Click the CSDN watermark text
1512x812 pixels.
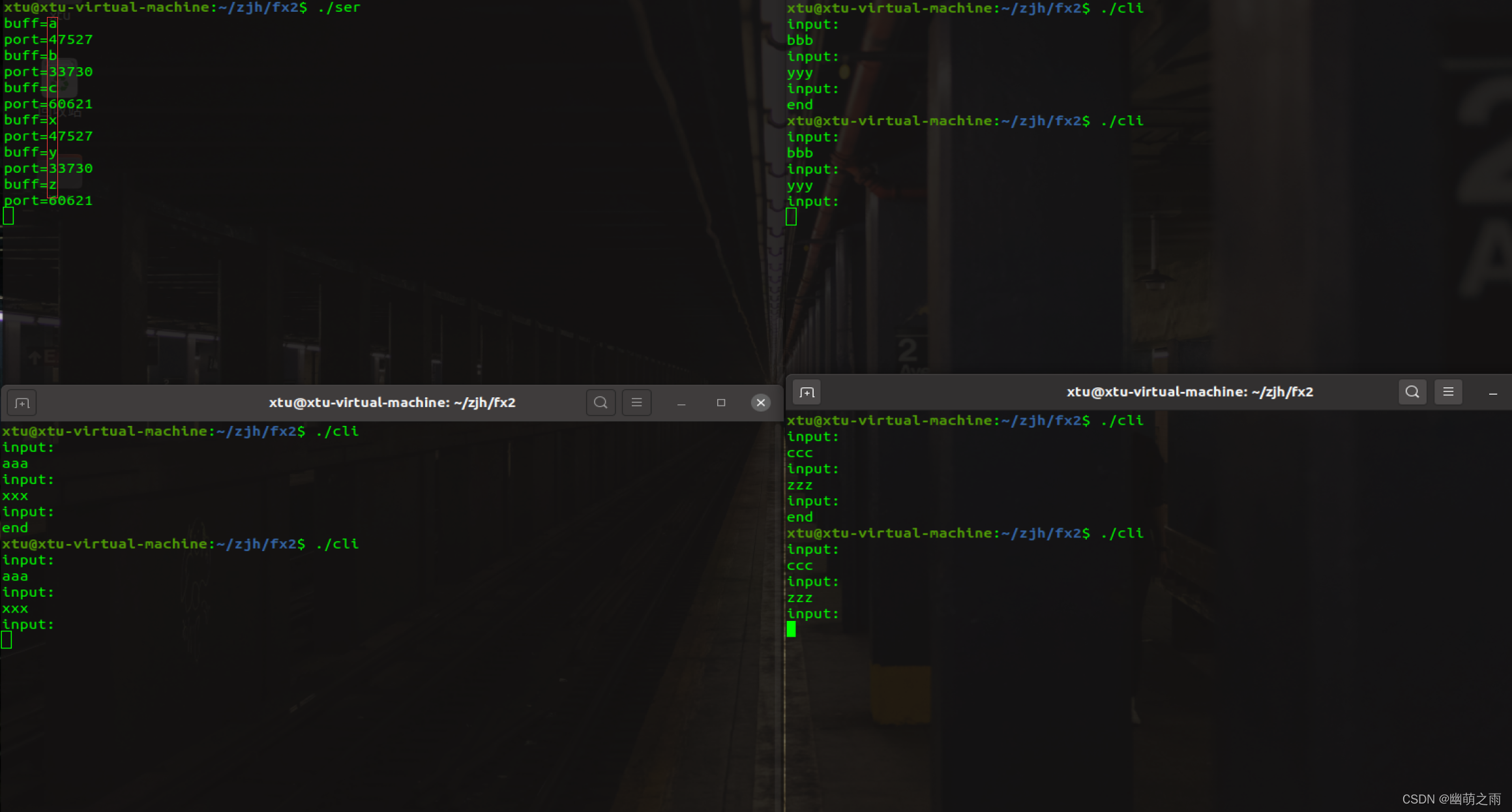coord(1451,799)
